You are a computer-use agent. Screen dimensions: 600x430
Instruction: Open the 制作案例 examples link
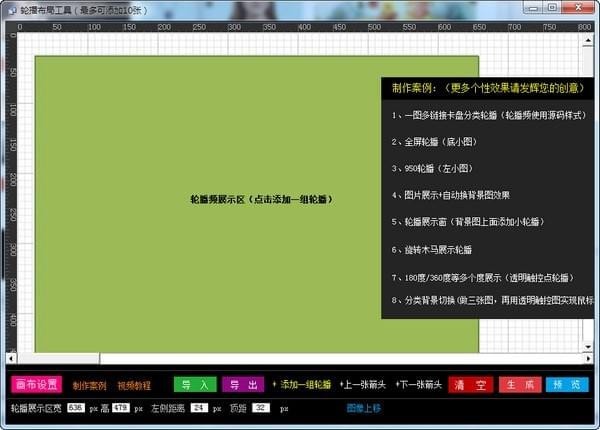[x=90, y=386]
